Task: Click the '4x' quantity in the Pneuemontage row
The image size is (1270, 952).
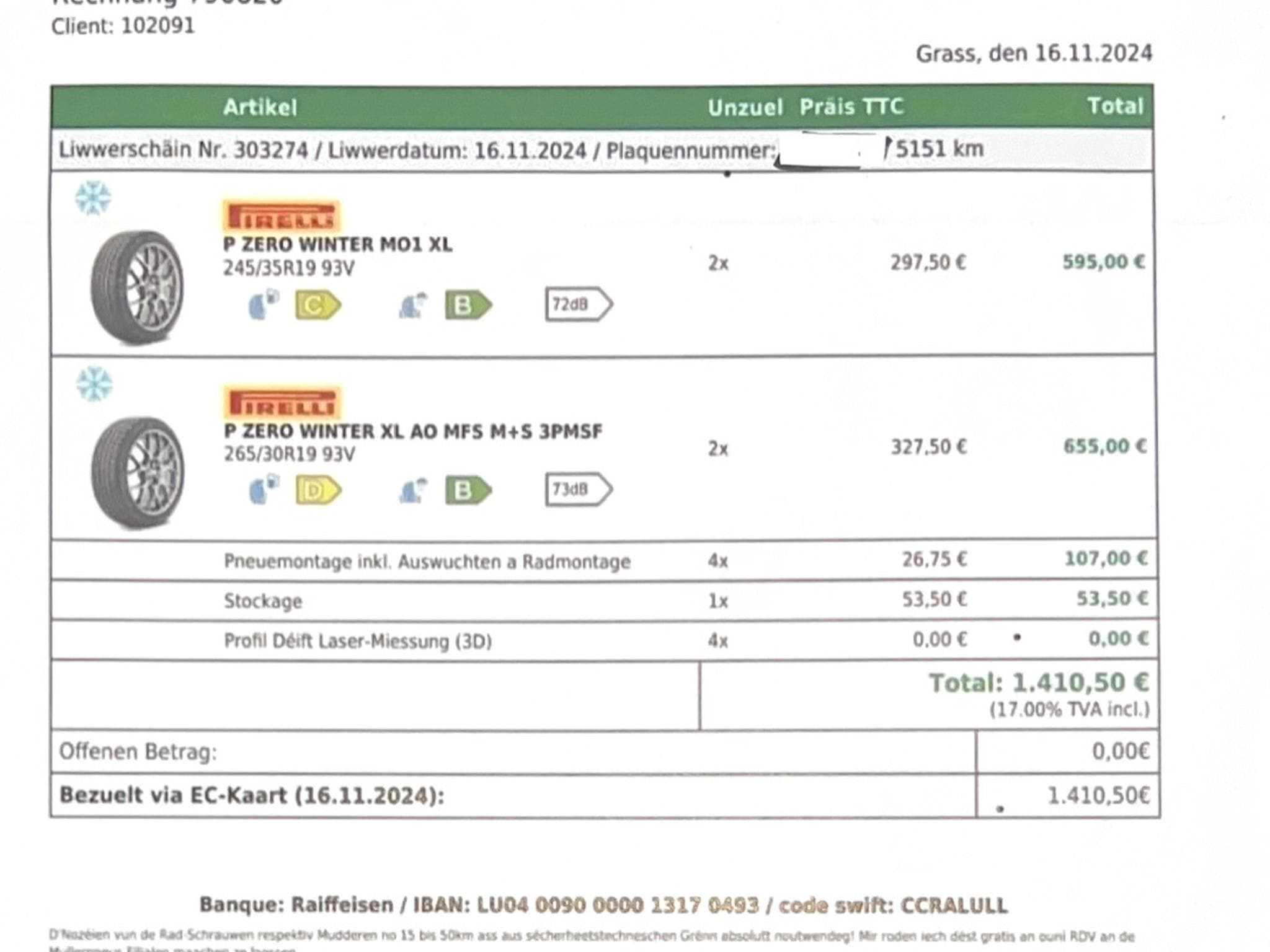Action: pos(718,561)
